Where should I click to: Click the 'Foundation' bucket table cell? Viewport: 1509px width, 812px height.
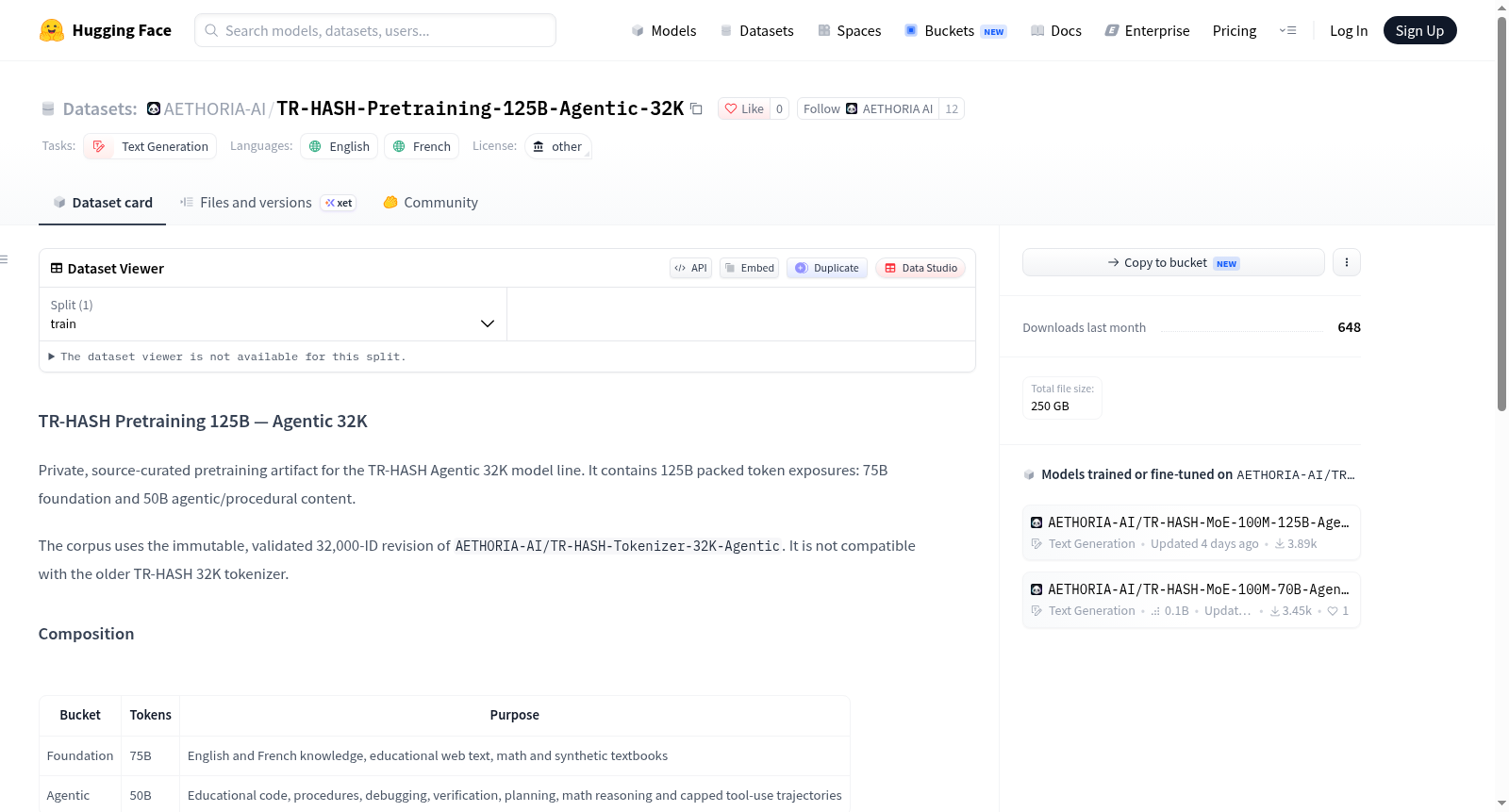click(80, 755)
